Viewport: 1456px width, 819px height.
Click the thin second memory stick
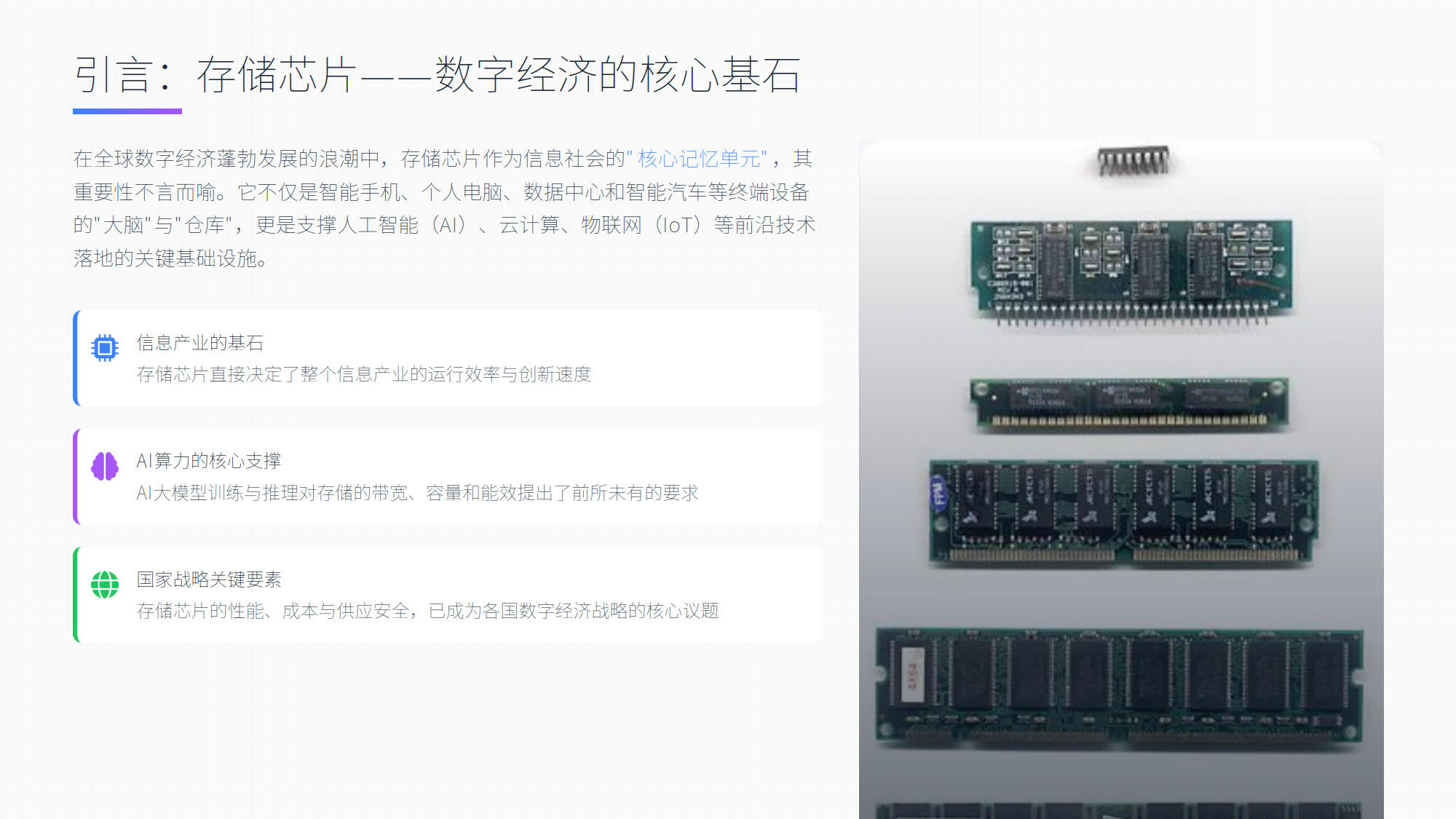[1129, 404]
